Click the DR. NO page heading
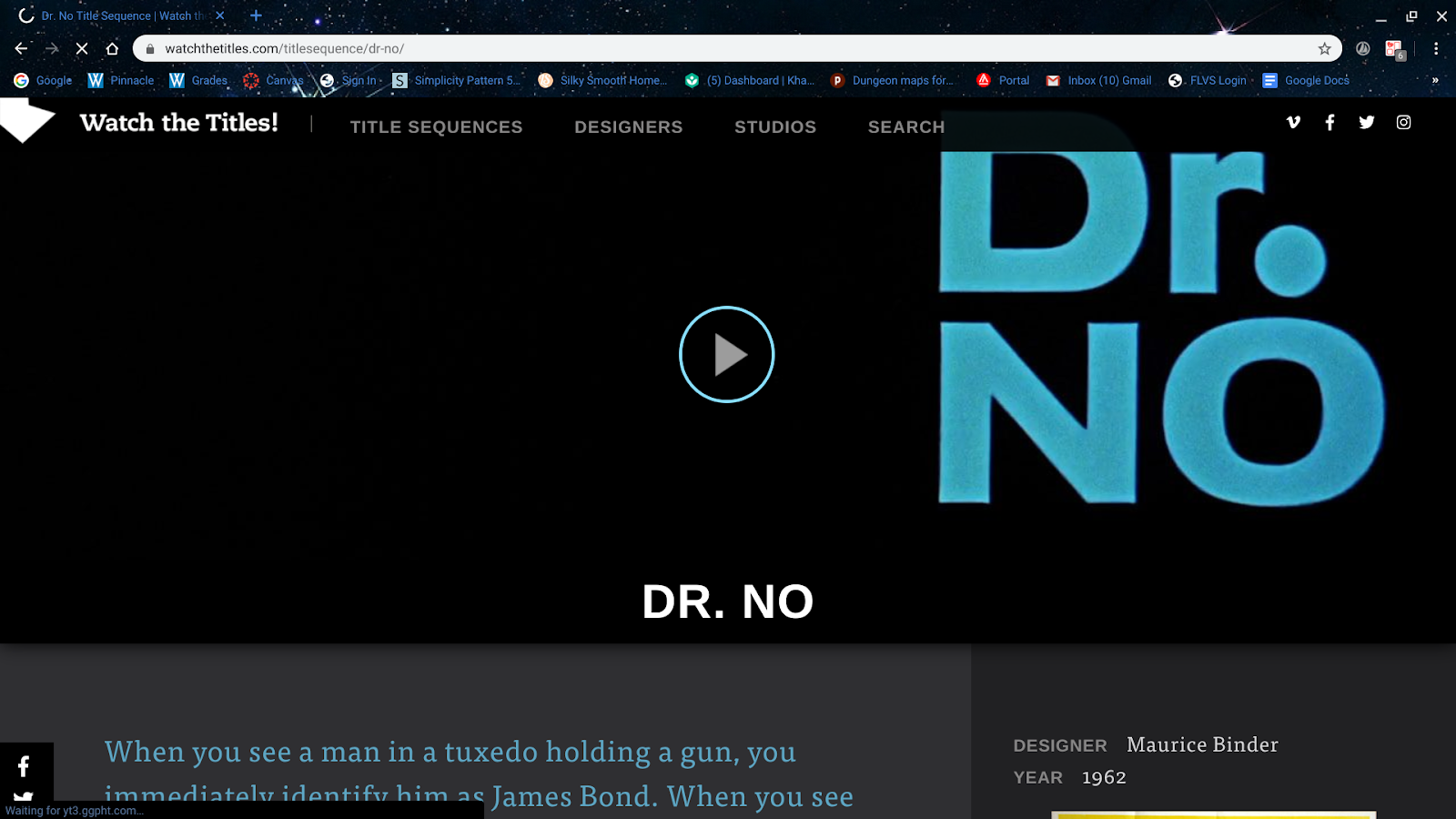The height and width of the screenshot is (819, 1456). 728,602
